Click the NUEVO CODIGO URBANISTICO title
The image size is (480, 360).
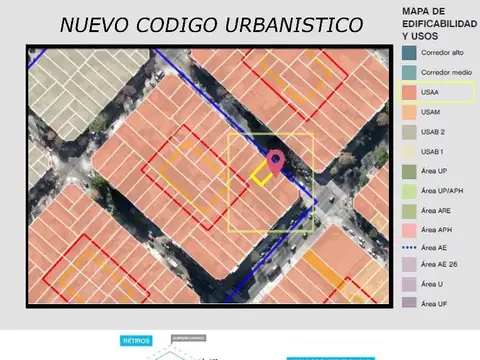pos(211,25)
